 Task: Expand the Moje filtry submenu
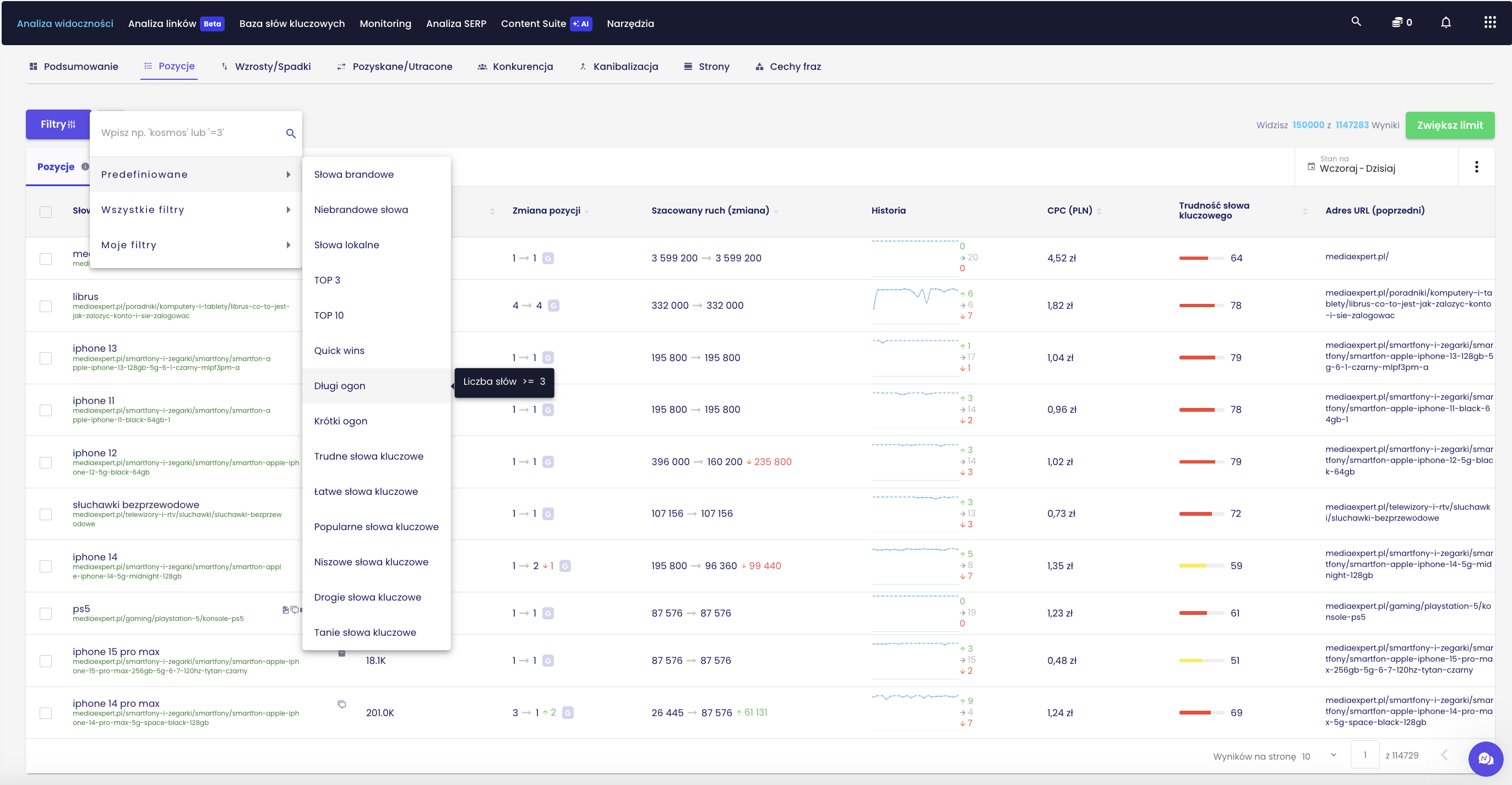(x=196, y=244)
